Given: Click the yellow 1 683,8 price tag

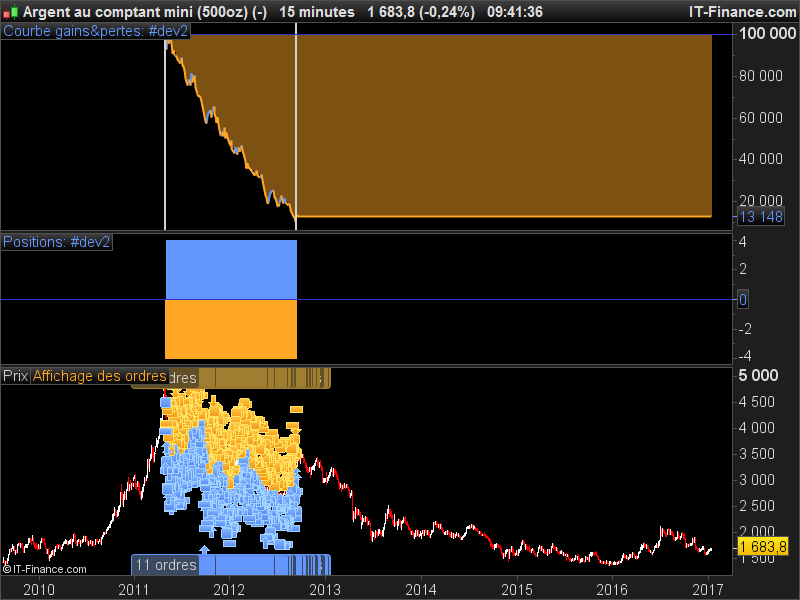Looking at the screenshot, I should pos(763,547).
